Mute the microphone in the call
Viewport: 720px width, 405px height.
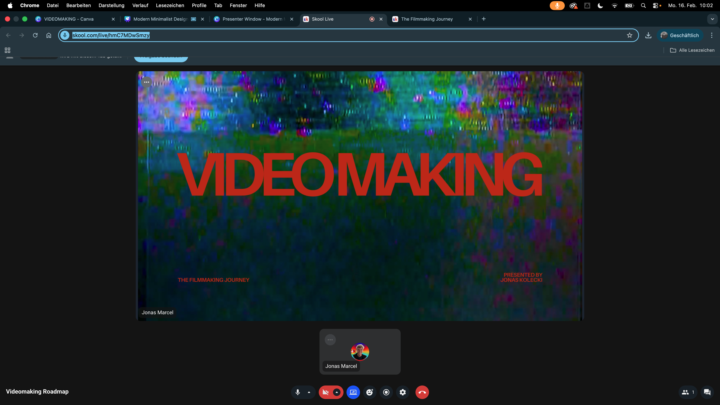point(298,392)
